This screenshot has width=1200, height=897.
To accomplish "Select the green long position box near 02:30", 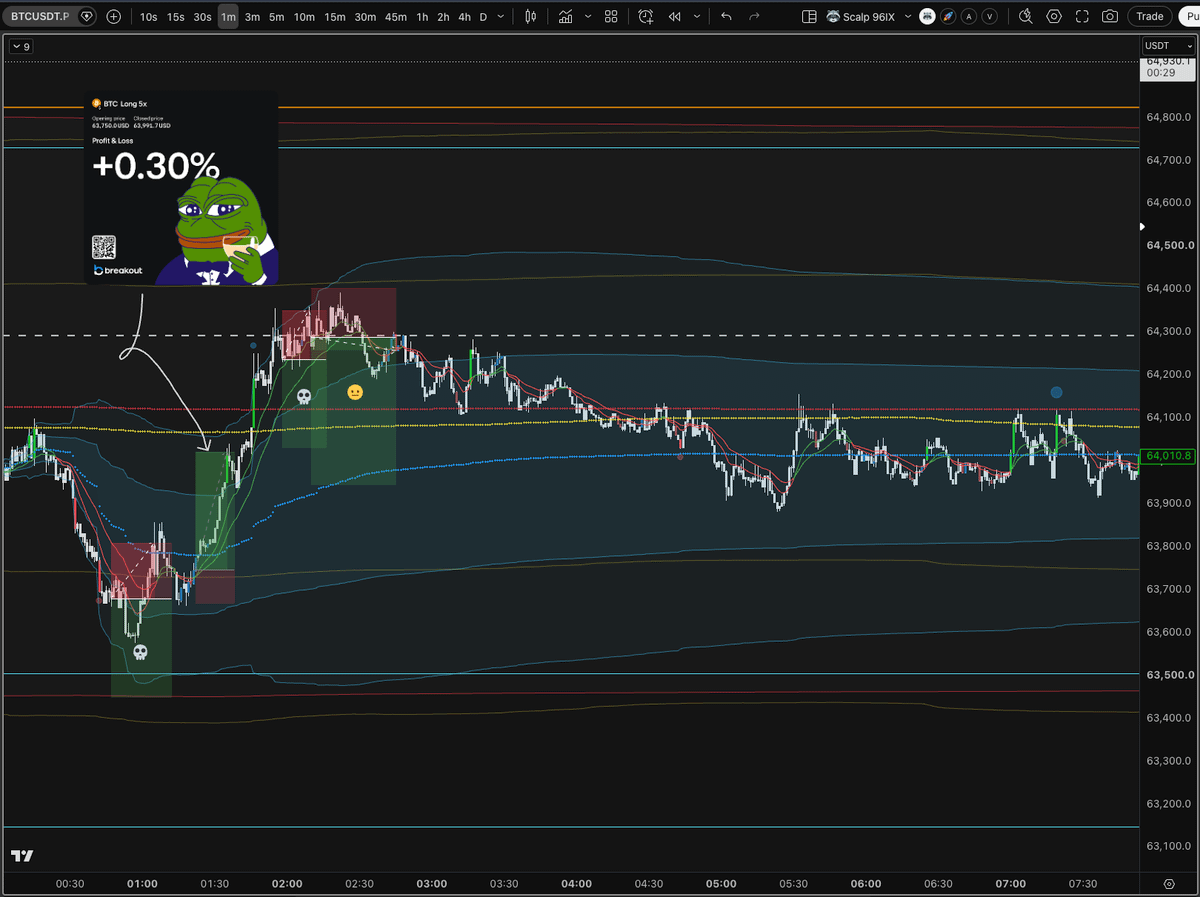I will click(x=353, y=413).
